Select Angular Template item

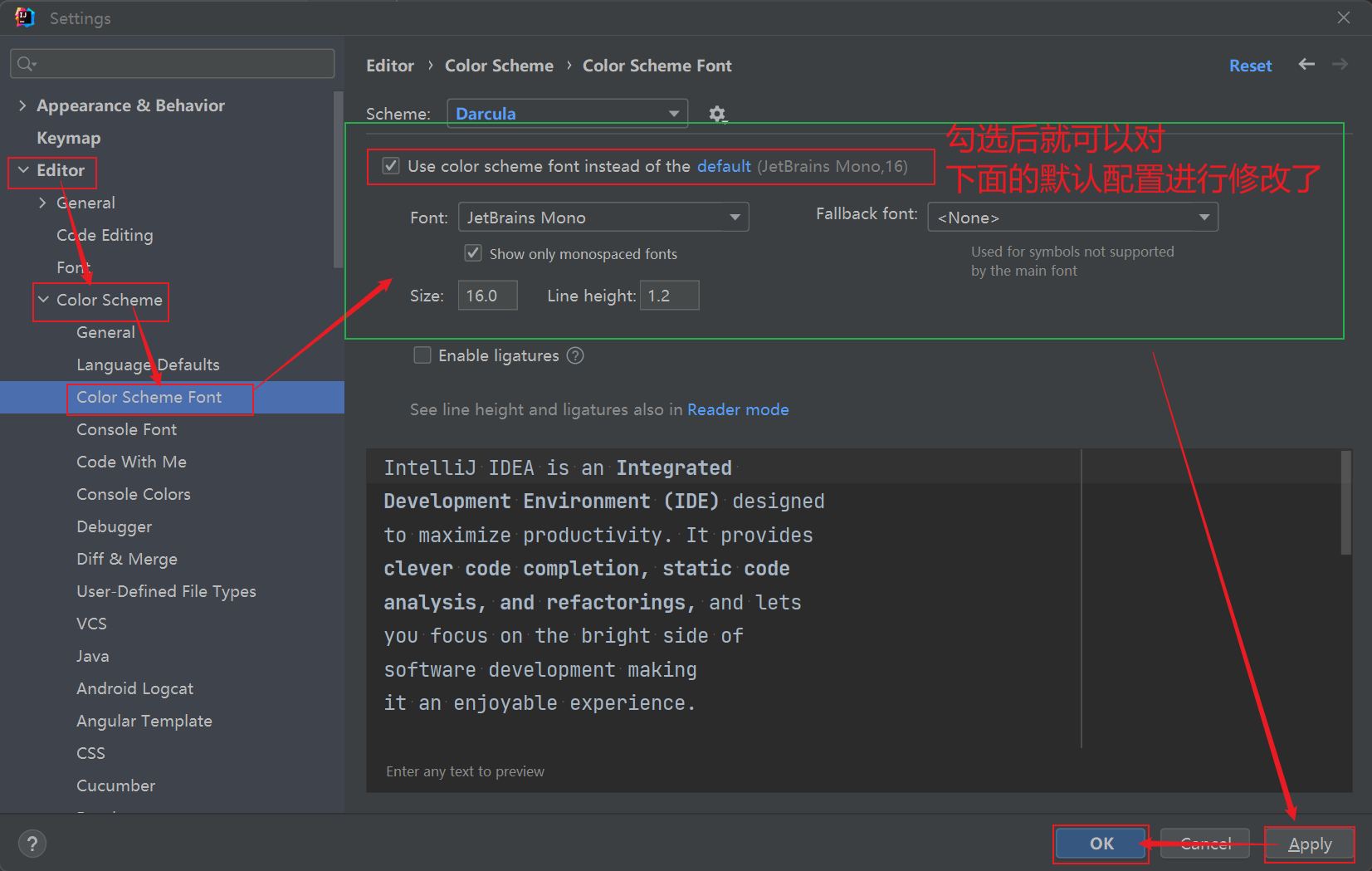144,721
